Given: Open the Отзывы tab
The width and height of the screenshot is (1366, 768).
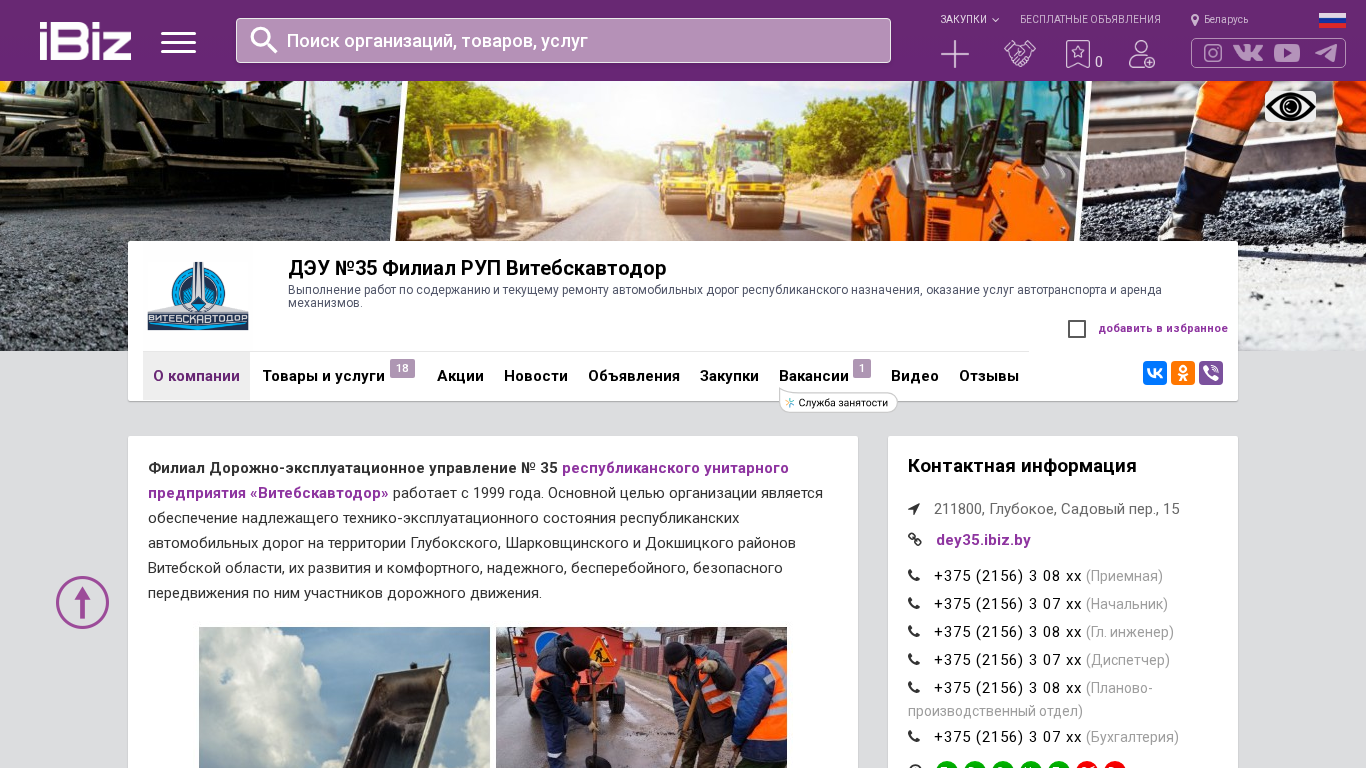Looking at the screenshot, I should [x=989, y=376].
